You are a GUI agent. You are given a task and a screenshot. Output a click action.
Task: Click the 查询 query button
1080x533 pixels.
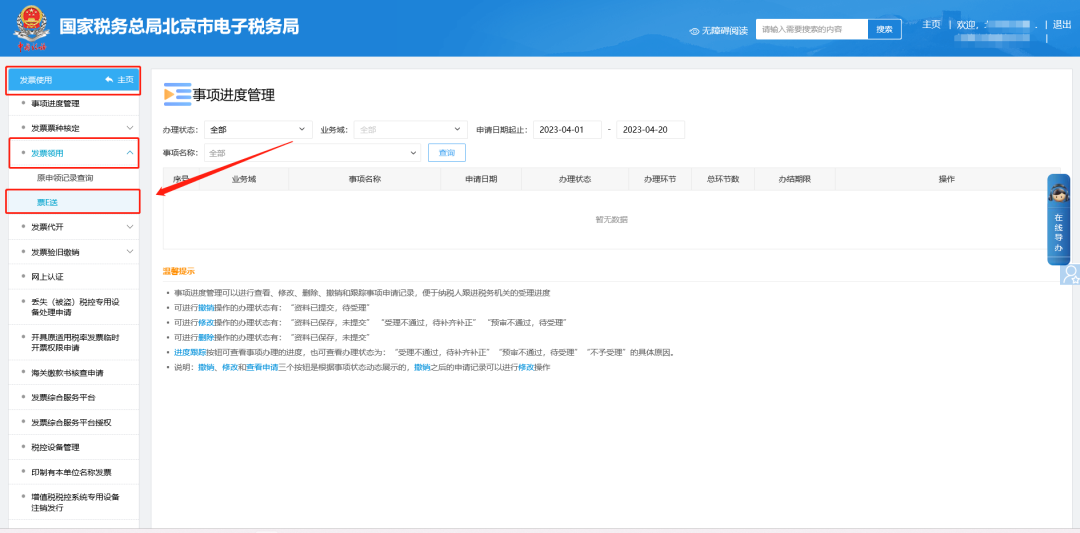coord(447,153)
